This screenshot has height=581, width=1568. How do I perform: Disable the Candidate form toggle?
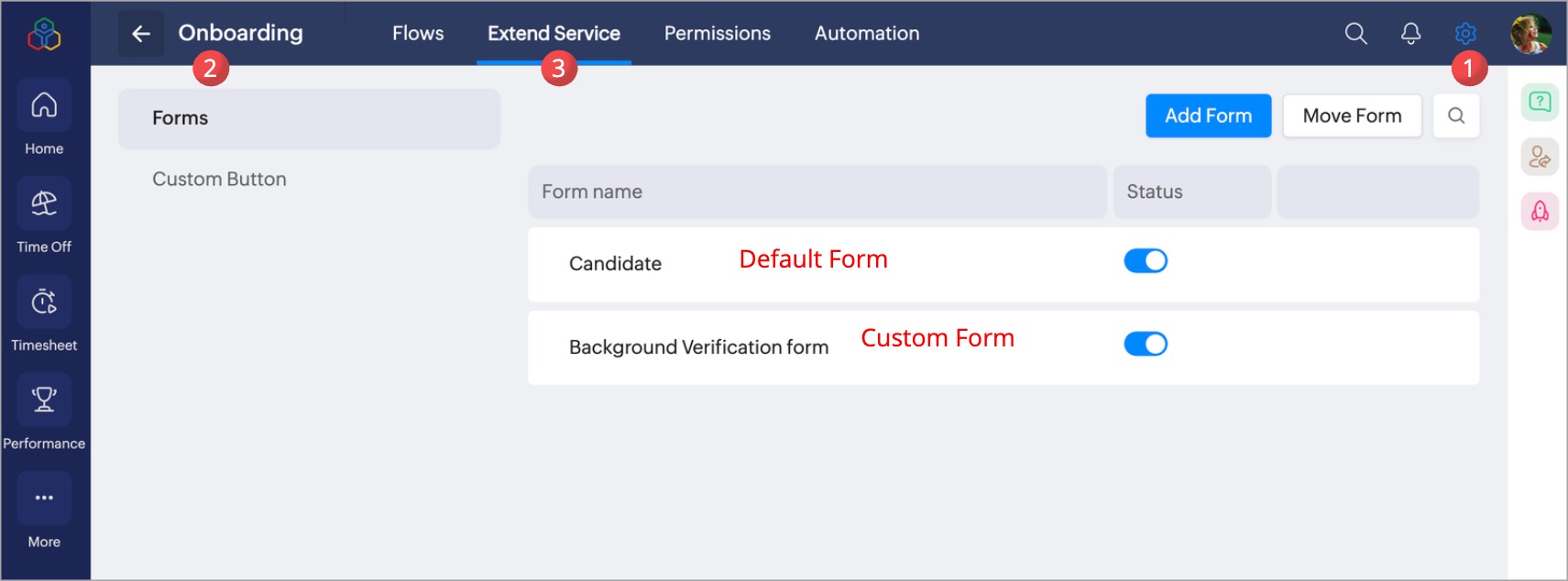click(x=1146, y=261)
